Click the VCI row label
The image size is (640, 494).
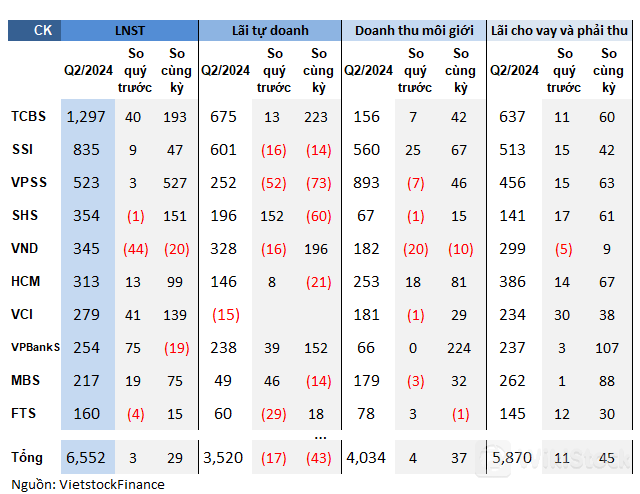[x=24, y=315]
